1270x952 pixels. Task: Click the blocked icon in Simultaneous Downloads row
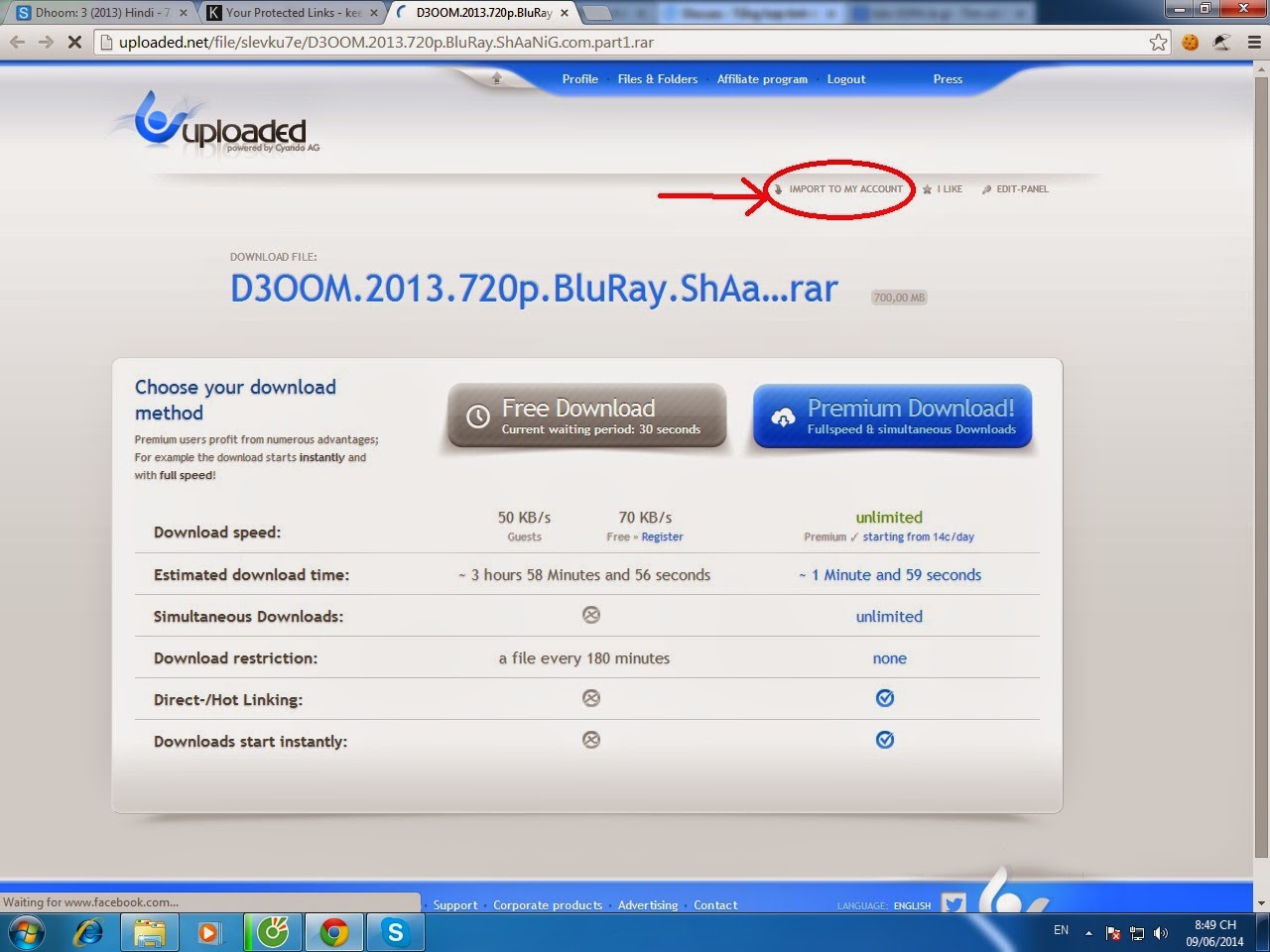pos(591,615)
